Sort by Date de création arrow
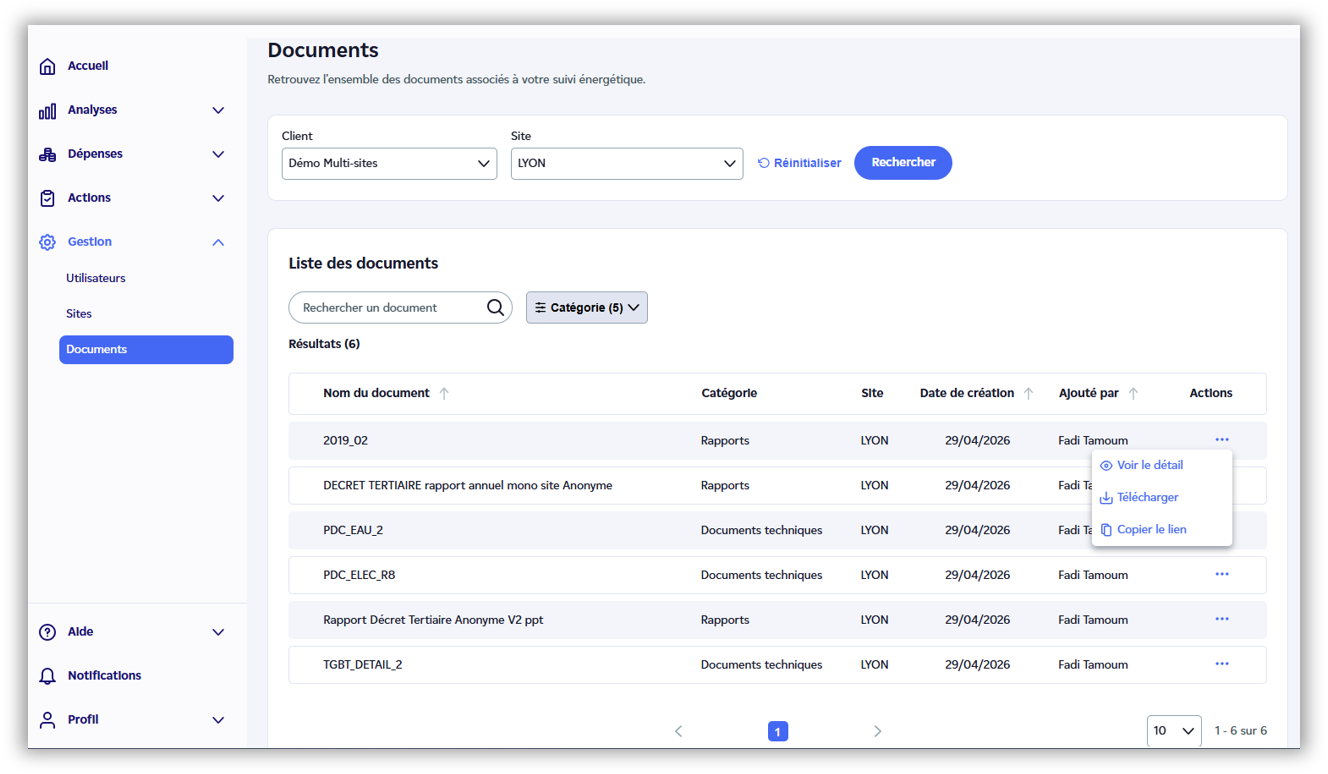The height and width of the screenshot is (774, 1328). pos(1028,394)
